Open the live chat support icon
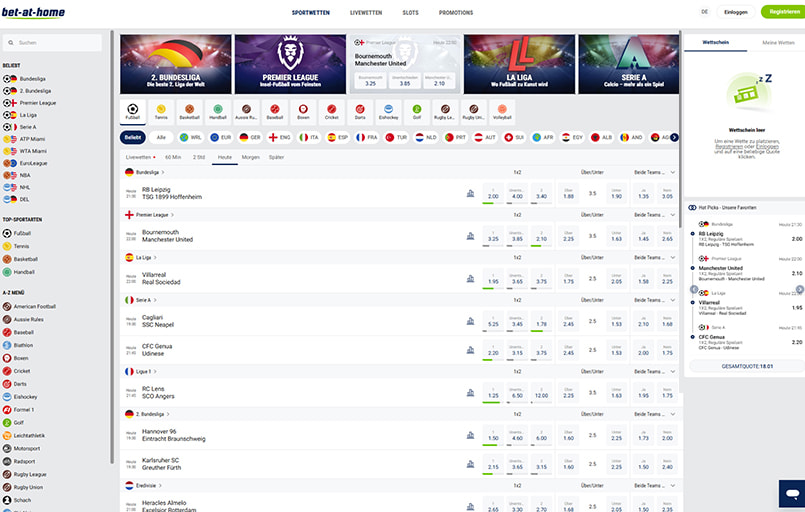Viewport: 805px width, 512px height. click(x=792, y=494)
